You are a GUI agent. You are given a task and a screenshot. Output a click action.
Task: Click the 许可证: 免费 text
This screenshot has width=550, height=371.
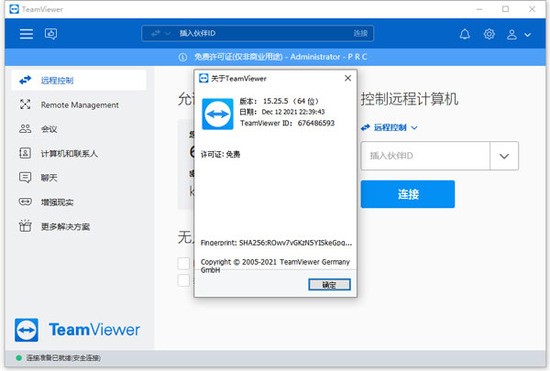click(220, 154)
